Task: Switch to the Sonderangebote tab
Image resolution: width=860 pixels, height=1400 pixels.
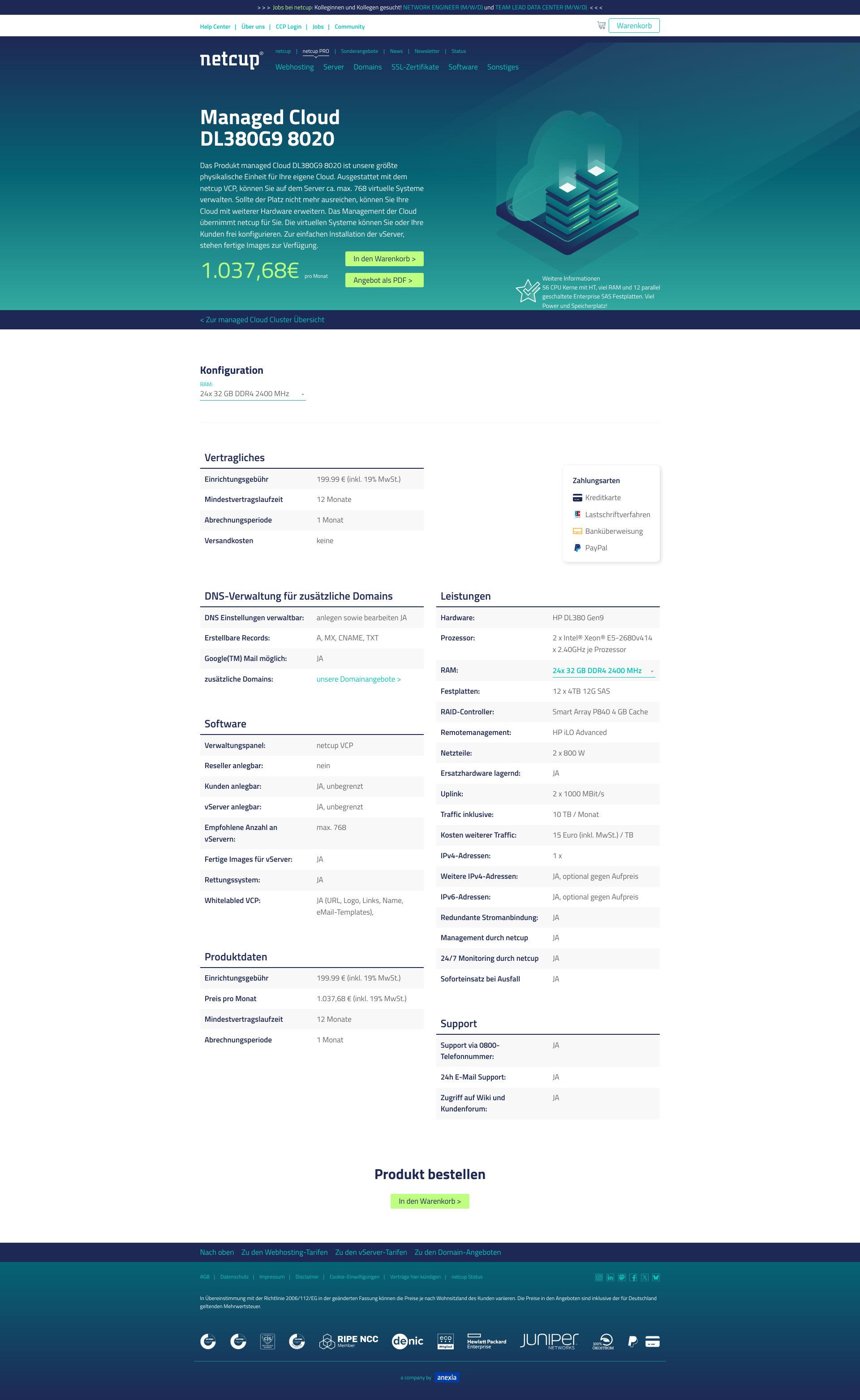Action: click(360, 51)
